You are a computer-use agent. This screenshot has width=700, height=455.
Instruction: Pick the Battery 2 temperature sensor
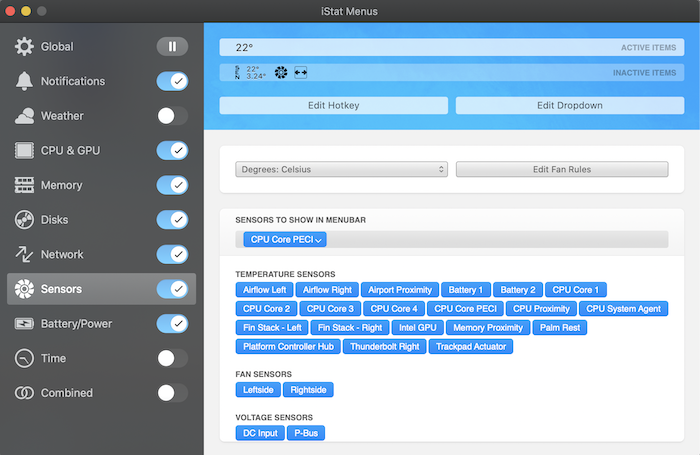tap(518, 290)
